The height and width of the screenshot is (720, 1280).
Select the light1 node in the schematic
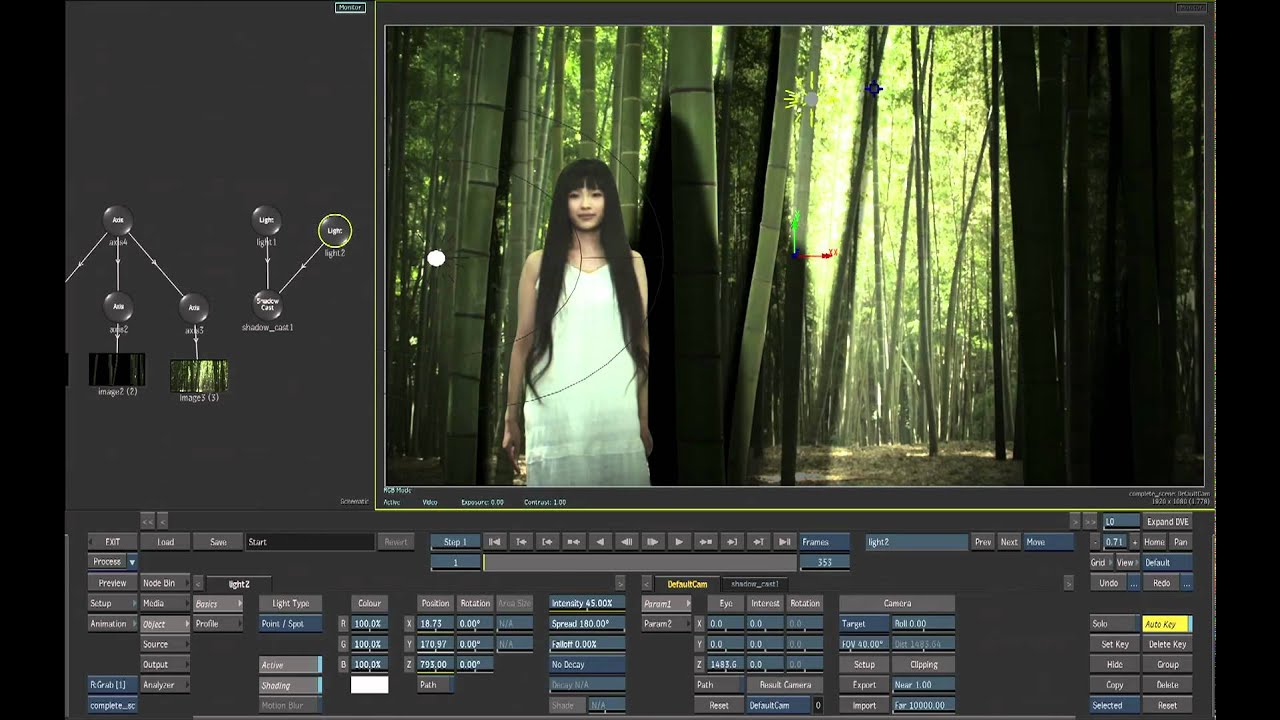coord(266,220)
